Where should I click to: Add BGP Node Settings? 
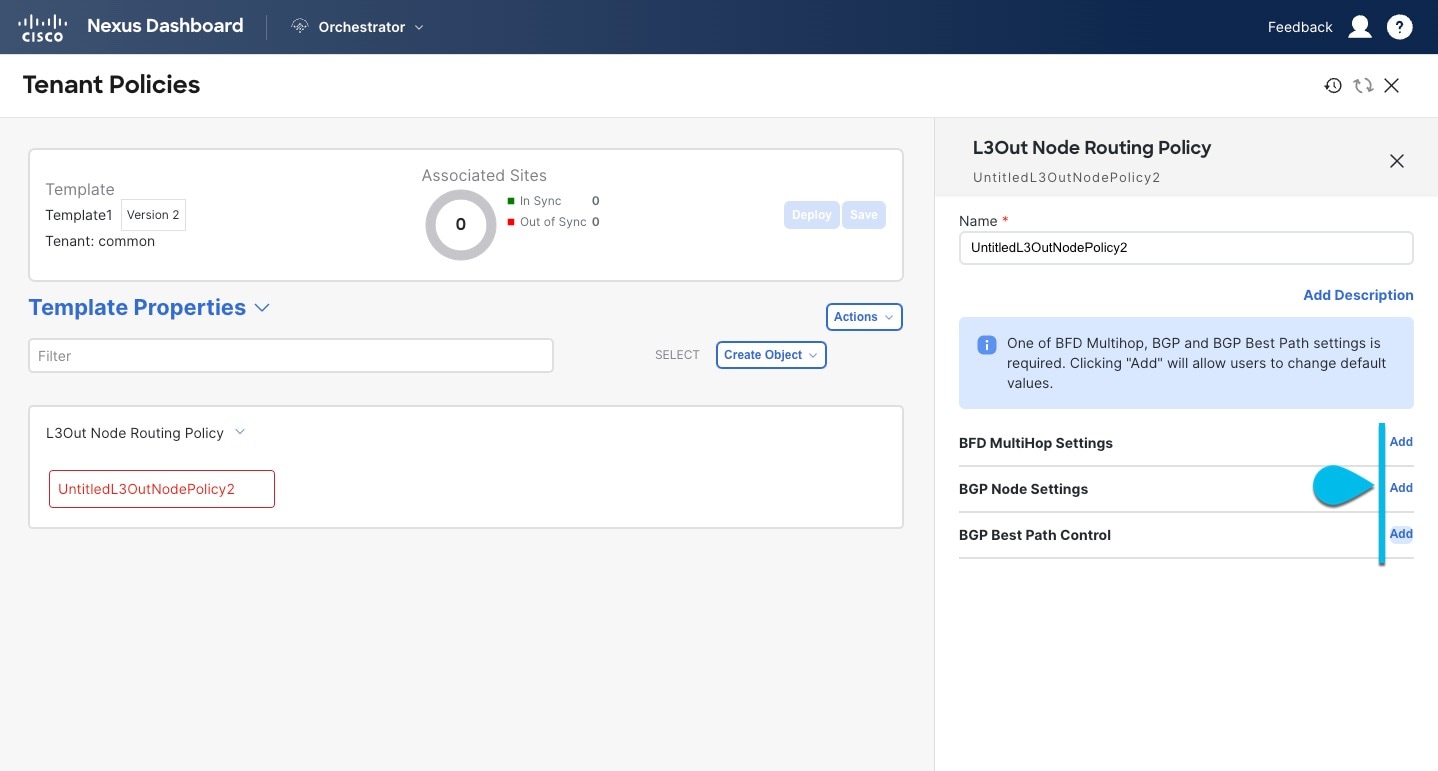(x=1401, y=488)
